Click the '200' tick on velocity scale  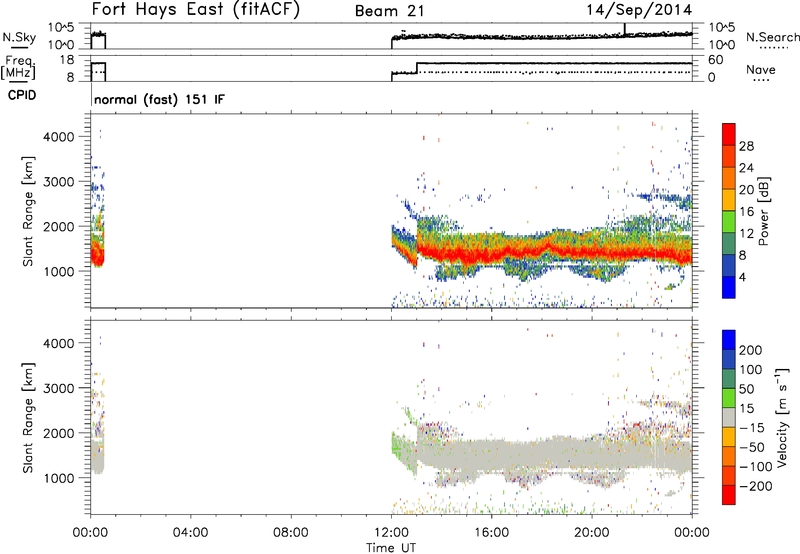click(751, 350)
